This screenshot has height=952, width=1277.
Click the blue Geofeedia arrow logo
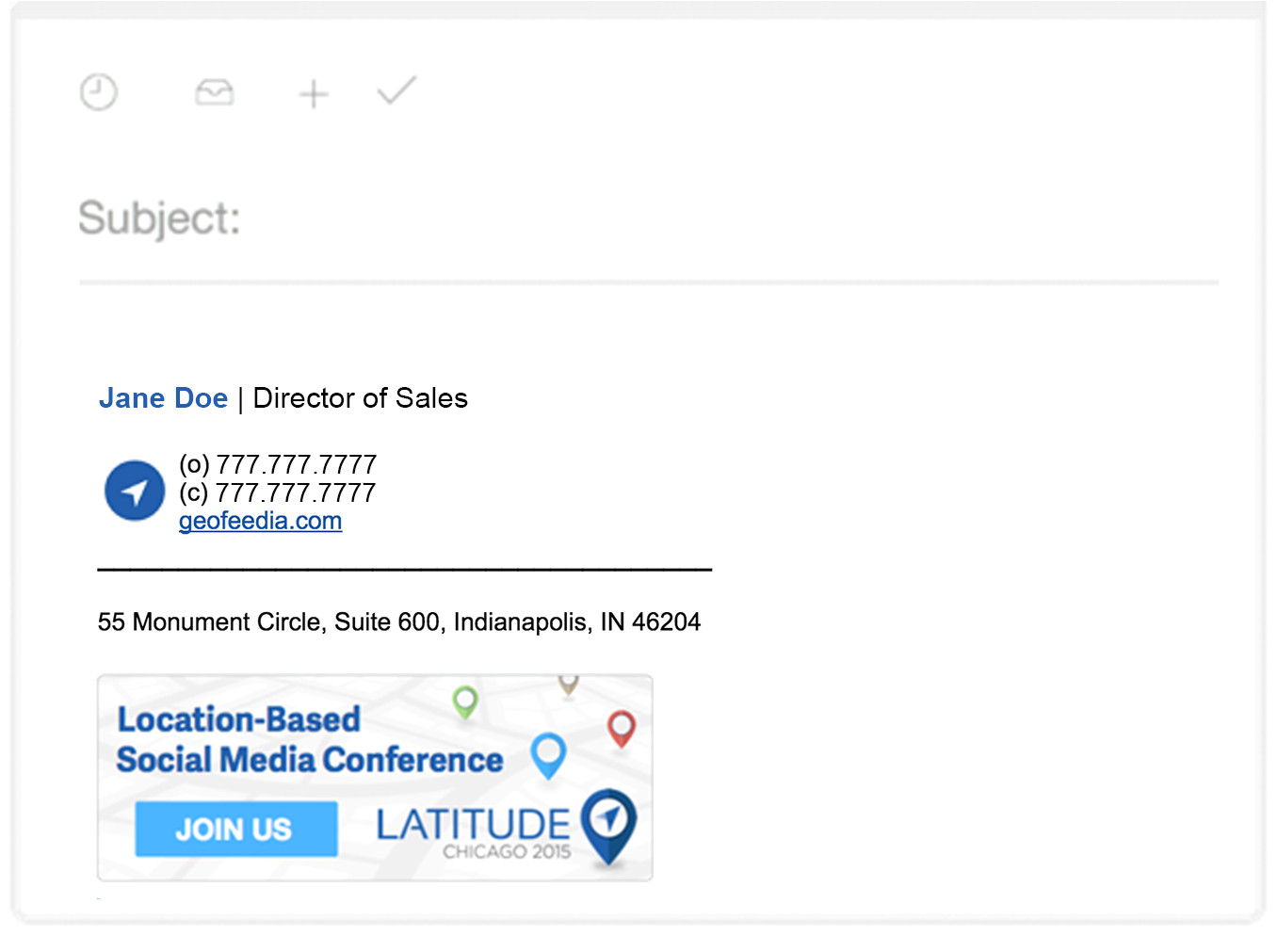coord(135,491)
